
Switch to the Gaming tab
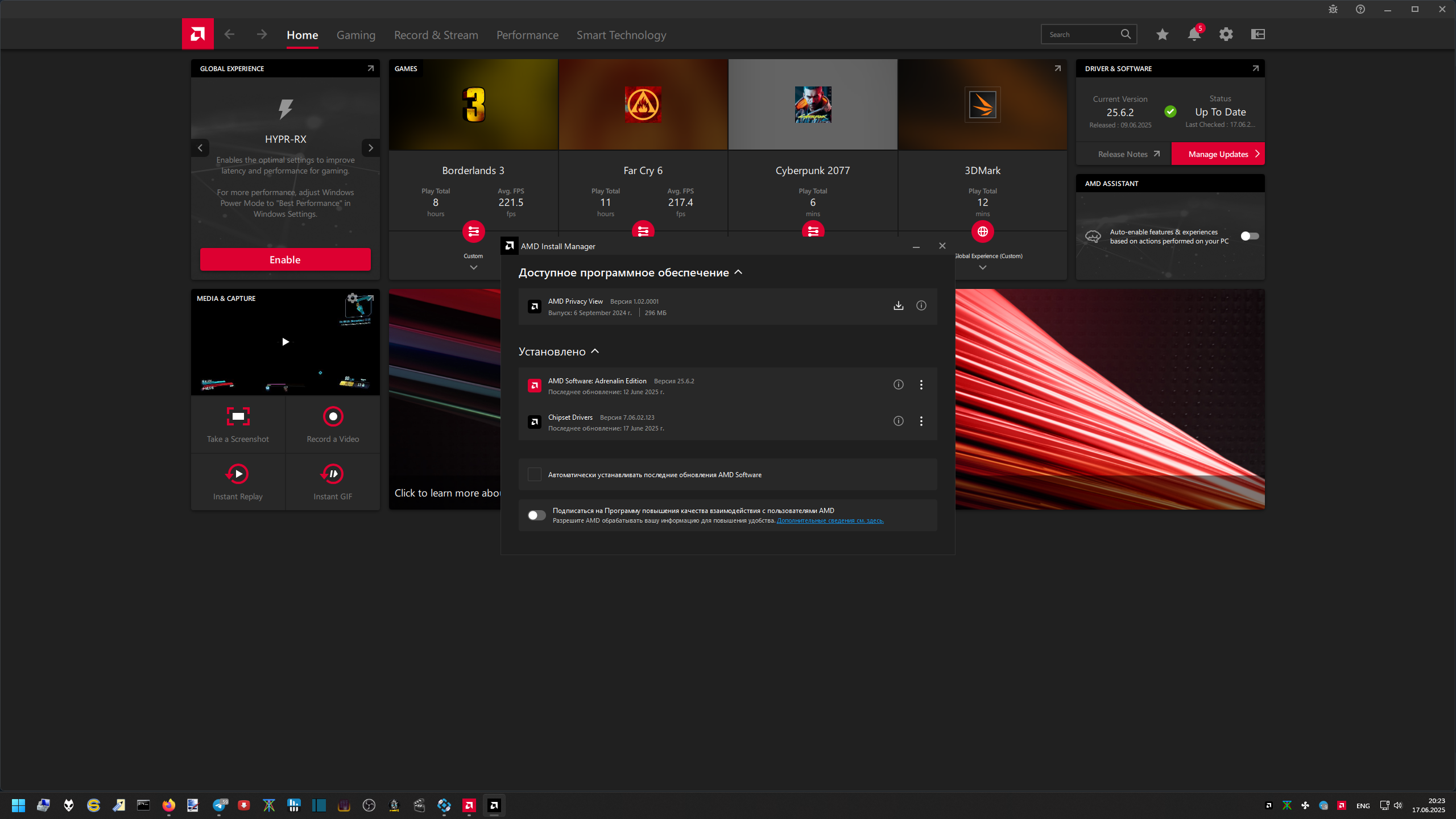pyautogui.click(x=355, y=35)
